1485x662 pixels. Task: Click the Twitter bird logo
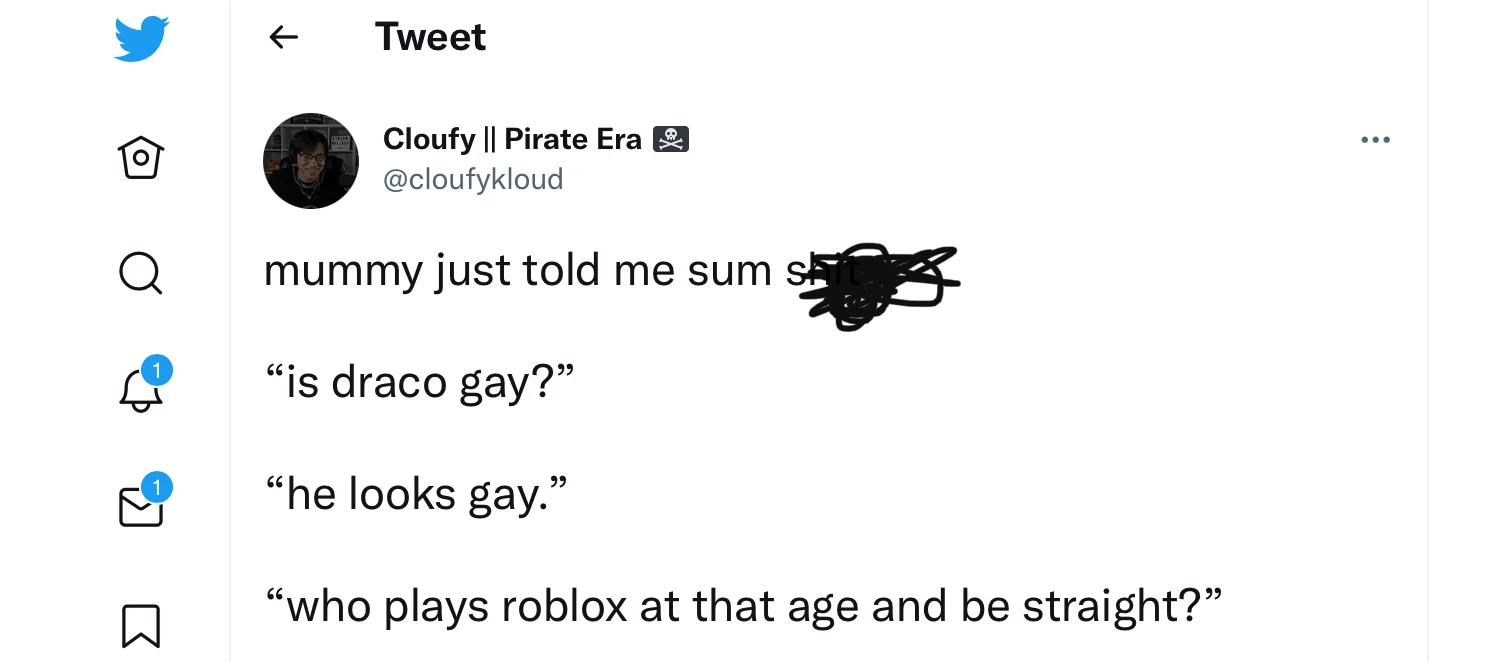pyautogui.click(x=142, y=39)
